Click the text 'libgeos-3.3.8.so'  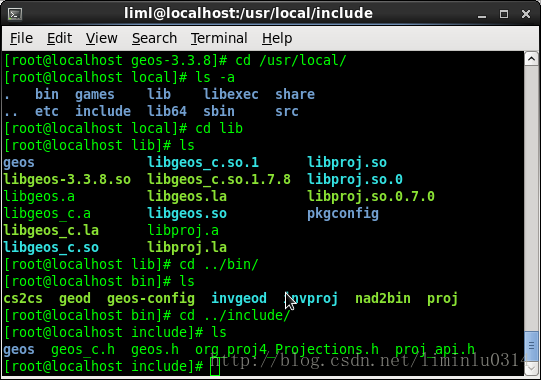(x=67, y=179)
